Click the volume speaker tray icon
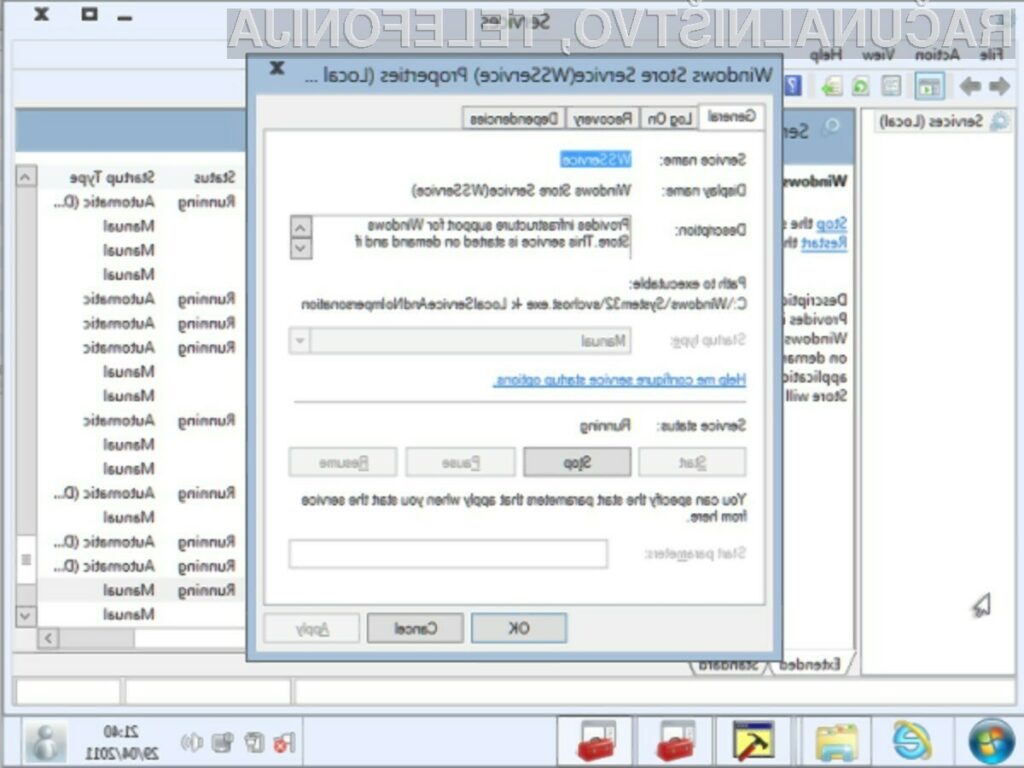Image resolution: width=1024 pixels, height=768 pixels. (192, 742)
